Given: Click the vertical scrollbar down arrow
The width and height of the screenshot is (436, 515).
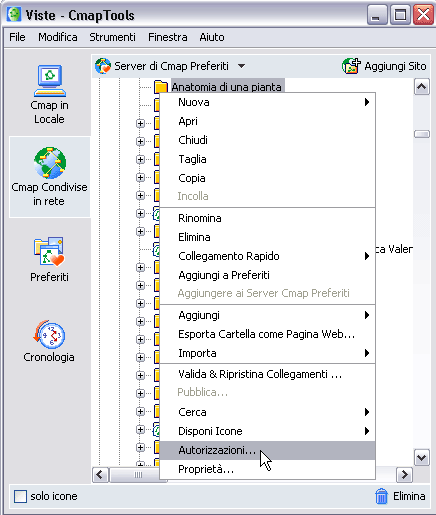Looking at the screenshot, I should click(421, 458).
